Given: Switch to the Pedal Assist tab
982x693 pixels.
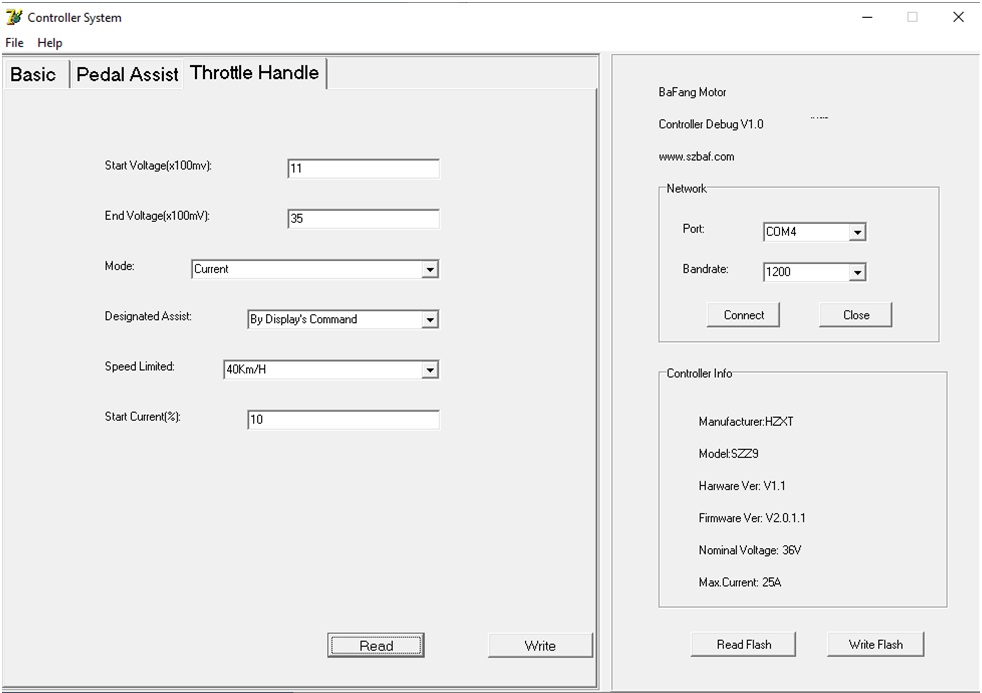Looking at the screenshot, I should pos(127,74).
